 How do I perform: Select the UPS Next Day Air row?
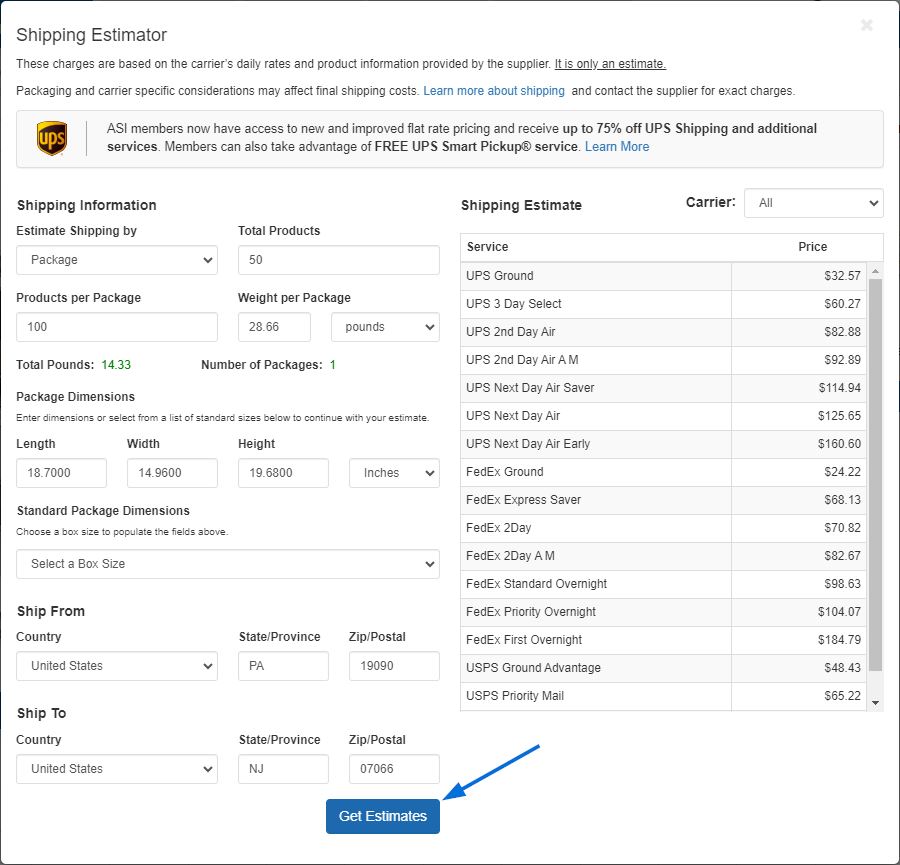click(663, 417)
